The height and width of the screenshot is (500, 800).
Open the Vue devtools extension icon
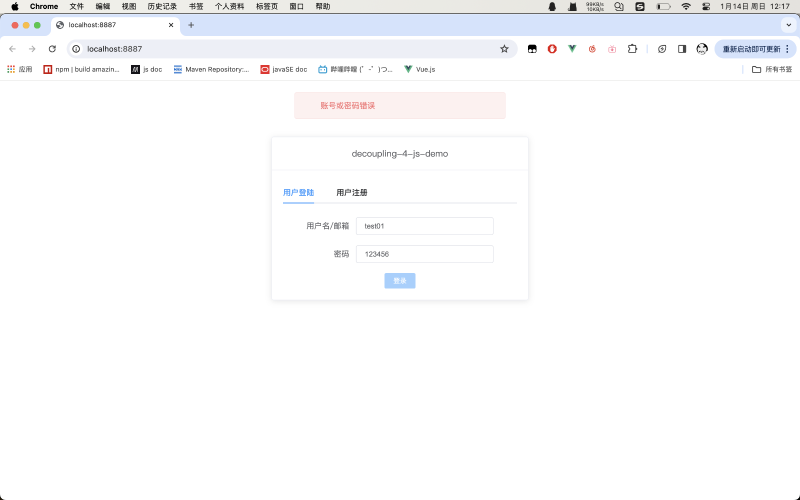(572, 48)
